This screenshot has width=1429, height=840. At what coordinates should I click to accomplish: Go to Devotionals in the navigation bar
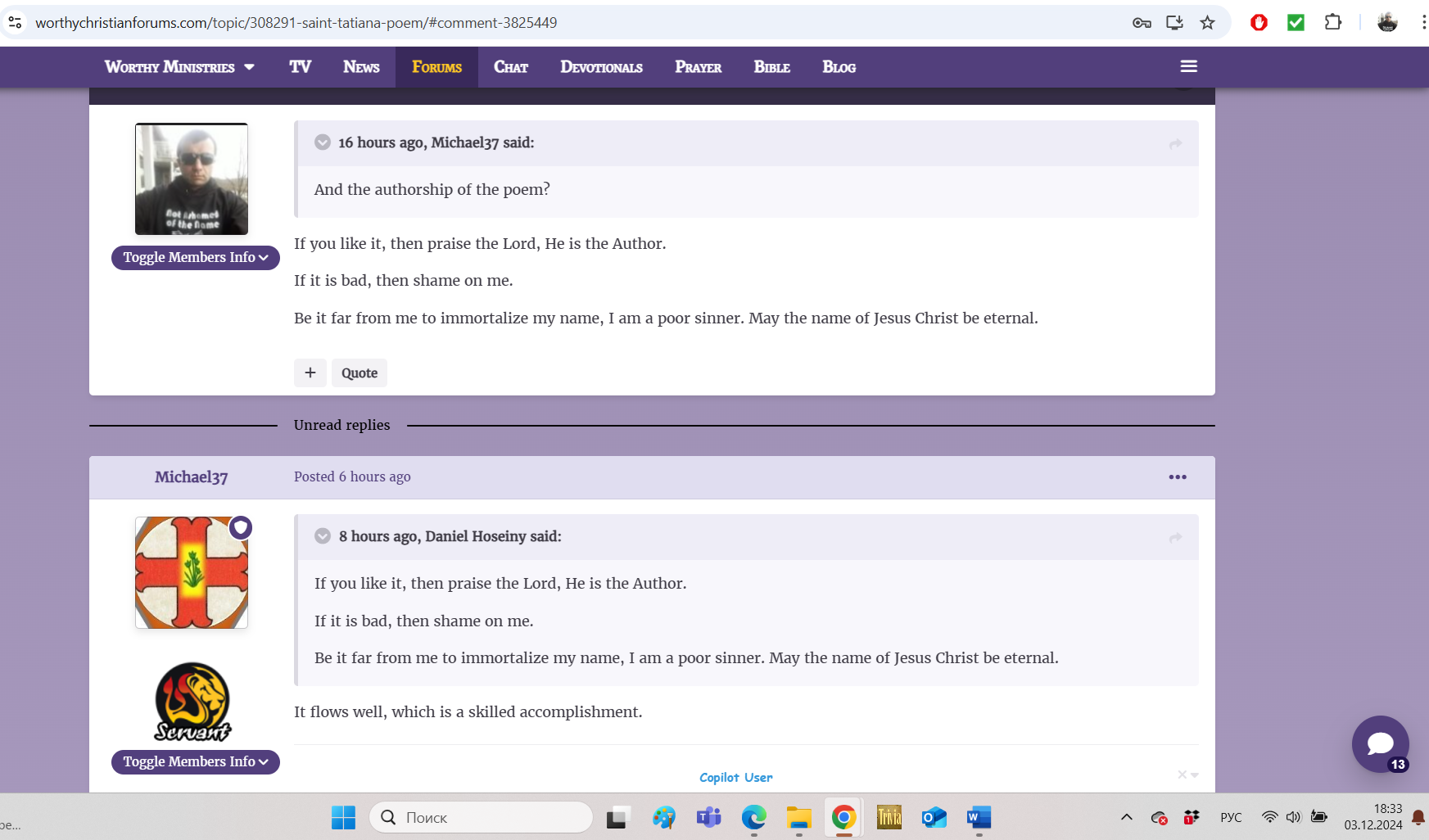[601, 67]
